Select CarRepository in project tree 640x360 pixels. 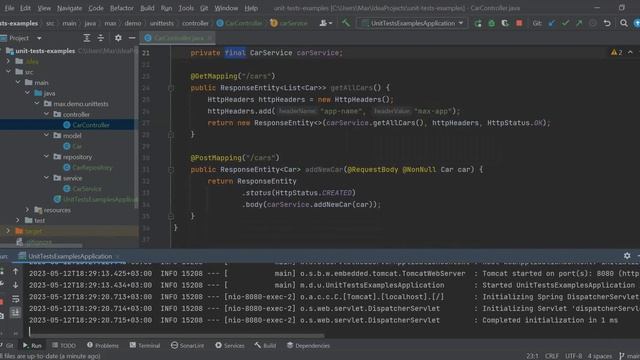click(92, 167)
